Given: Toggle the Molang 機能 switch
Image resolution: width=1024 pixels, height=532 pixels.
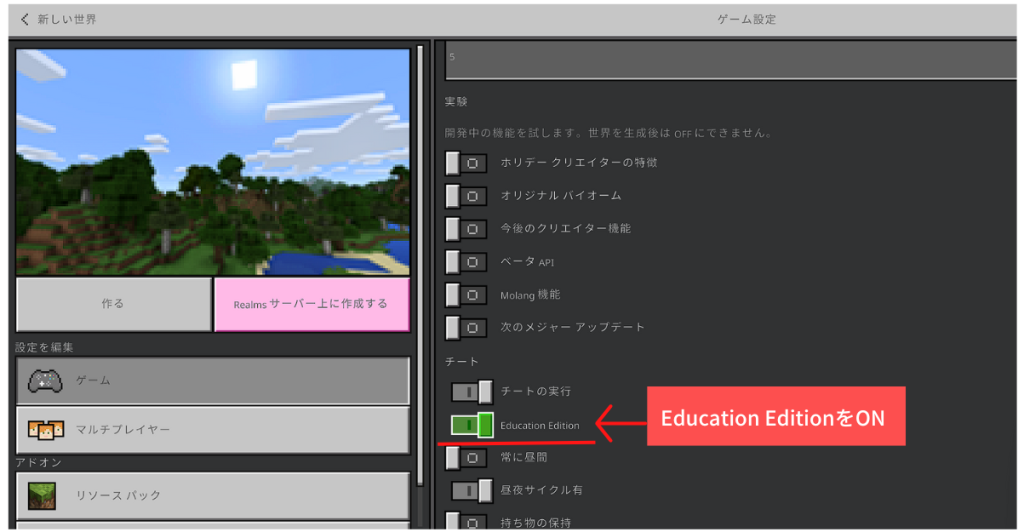Looking at the screenshot, I should [x=466, y=295].
